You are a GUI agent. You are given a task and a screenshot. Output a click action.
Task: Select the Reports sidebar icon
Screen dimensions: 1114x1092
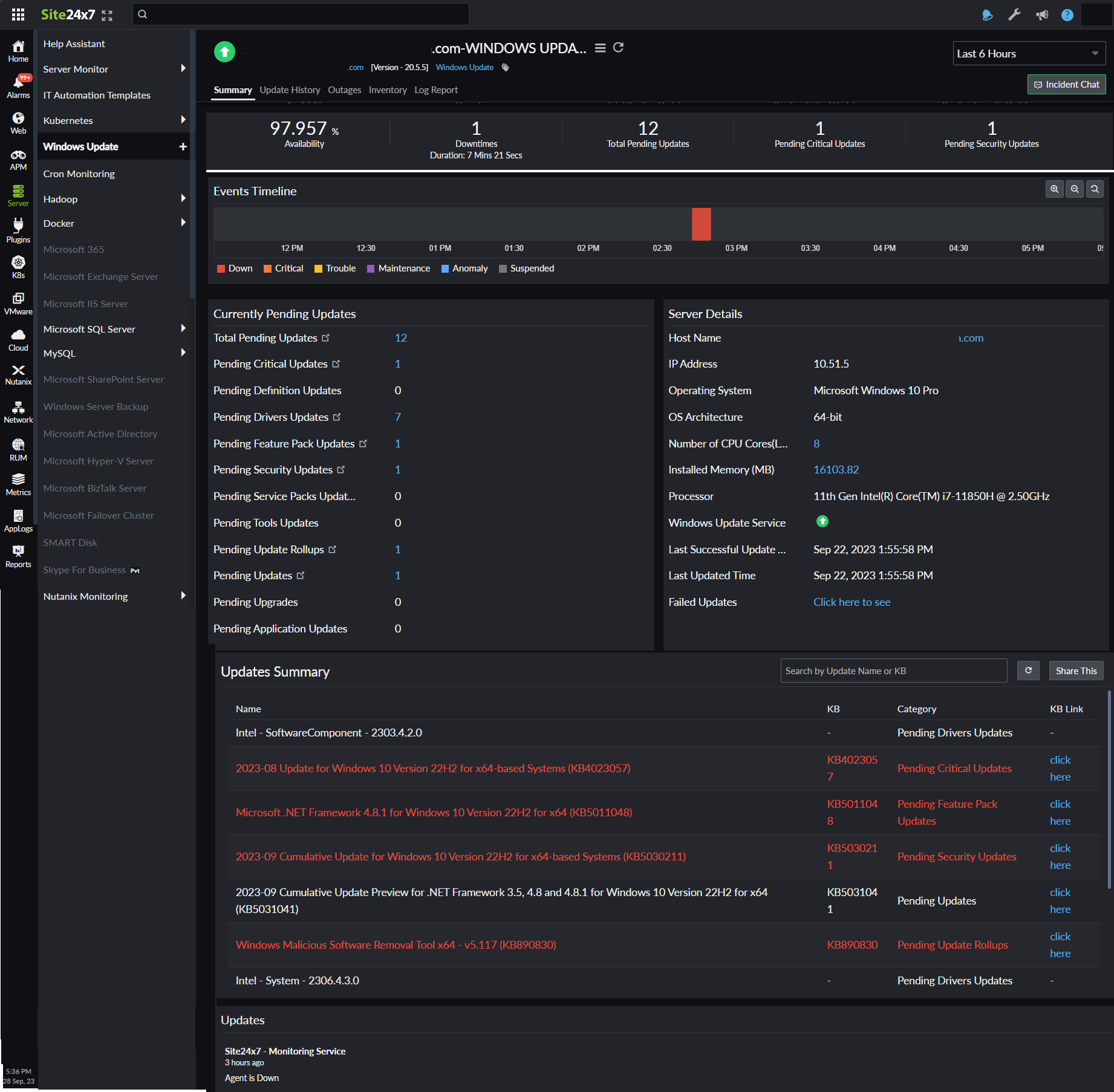pyautogui.click(x=18, y=554)
